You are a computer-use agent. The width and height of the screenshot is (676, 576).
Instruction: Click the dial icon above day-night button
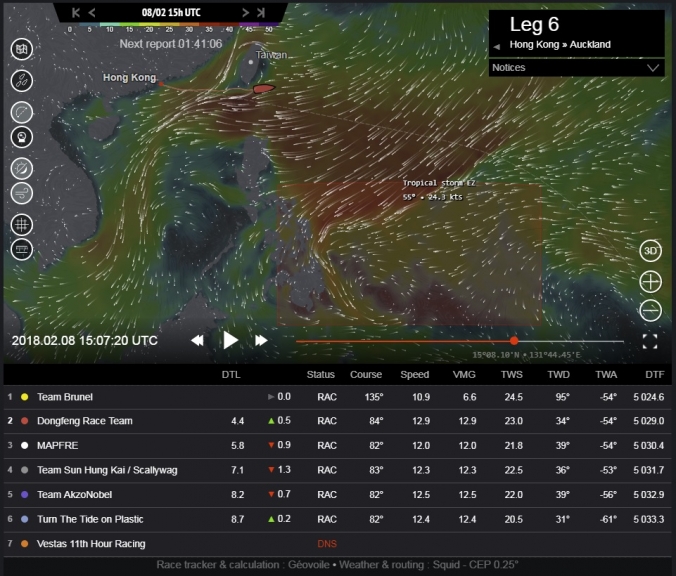click(x=22, y=138)
